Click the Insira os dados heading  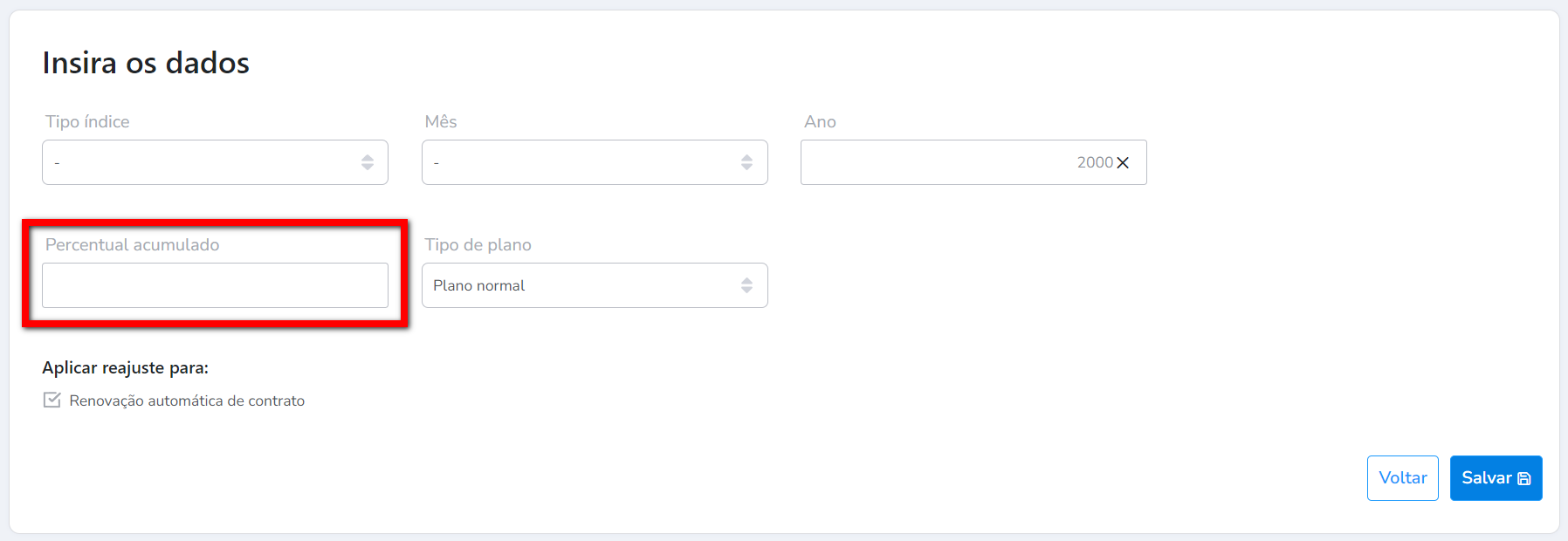[x=146, y=63]
